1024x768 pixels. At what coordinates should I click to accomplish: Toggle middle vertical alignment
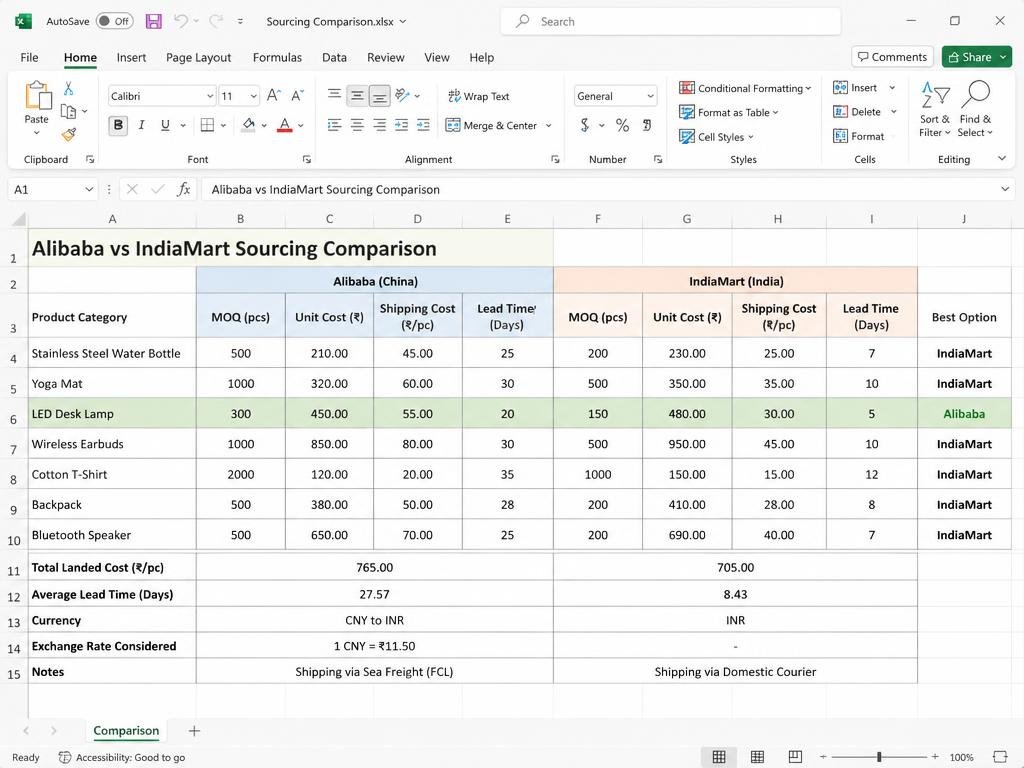[x=357, y=95]
